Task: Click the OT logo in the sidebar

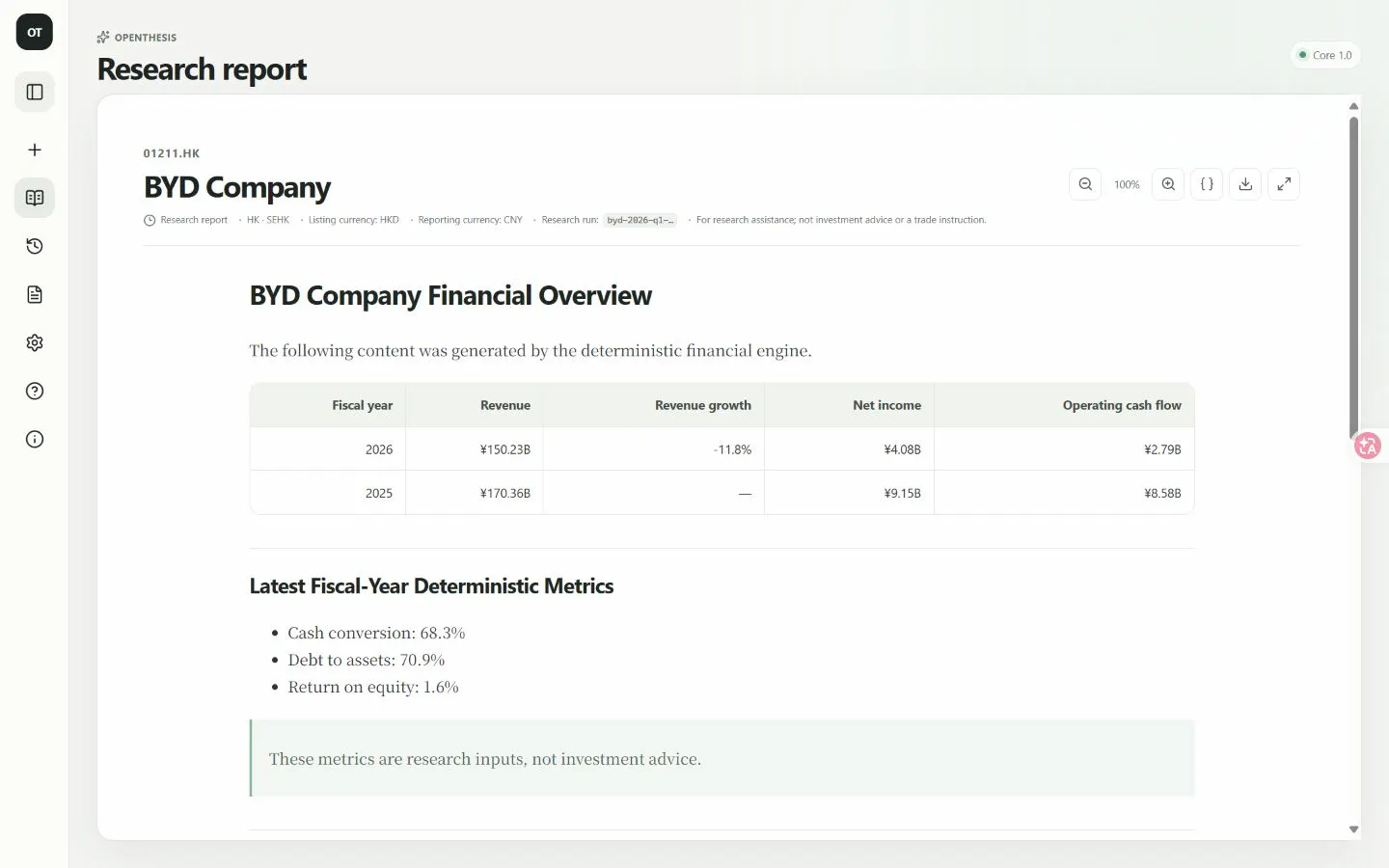Action: tap(35, 32)
